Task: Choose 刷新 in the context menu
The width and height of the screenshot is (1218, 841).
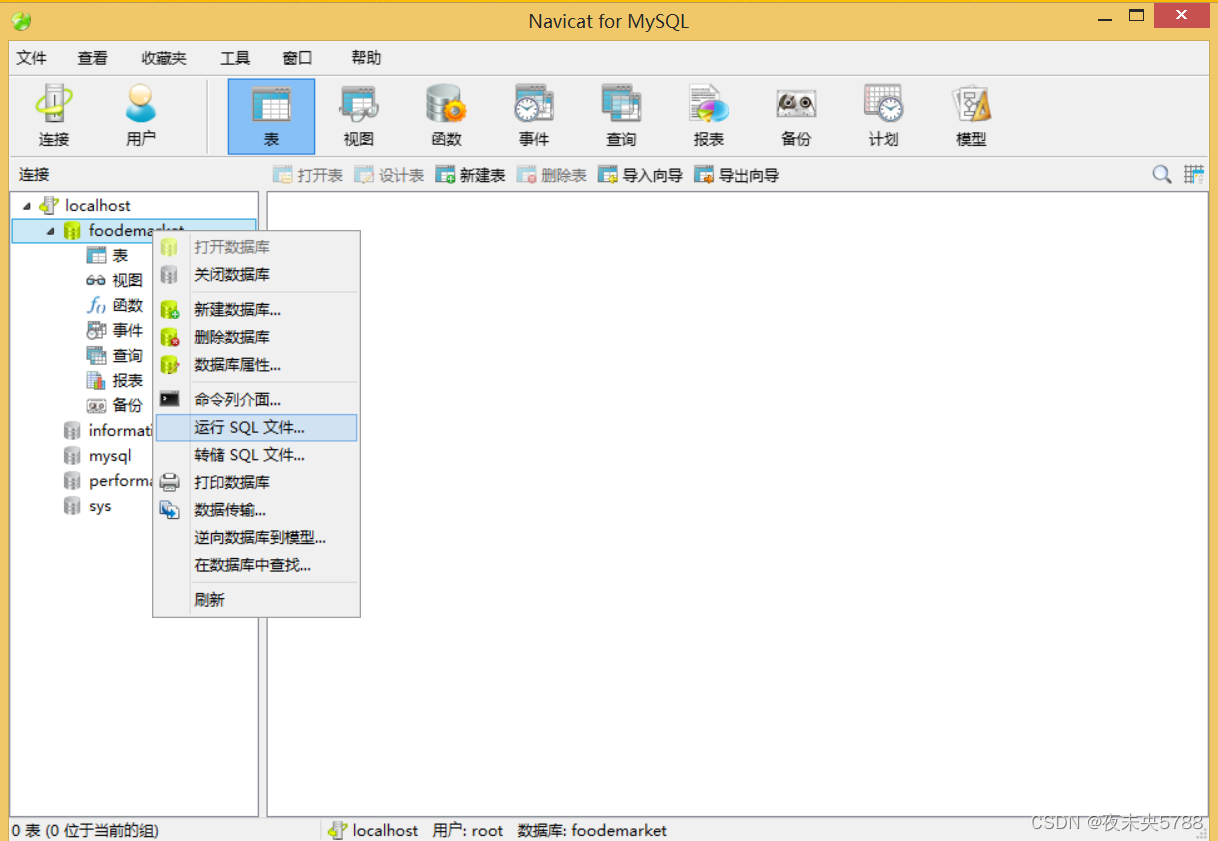Action: [x=256, y=600]
